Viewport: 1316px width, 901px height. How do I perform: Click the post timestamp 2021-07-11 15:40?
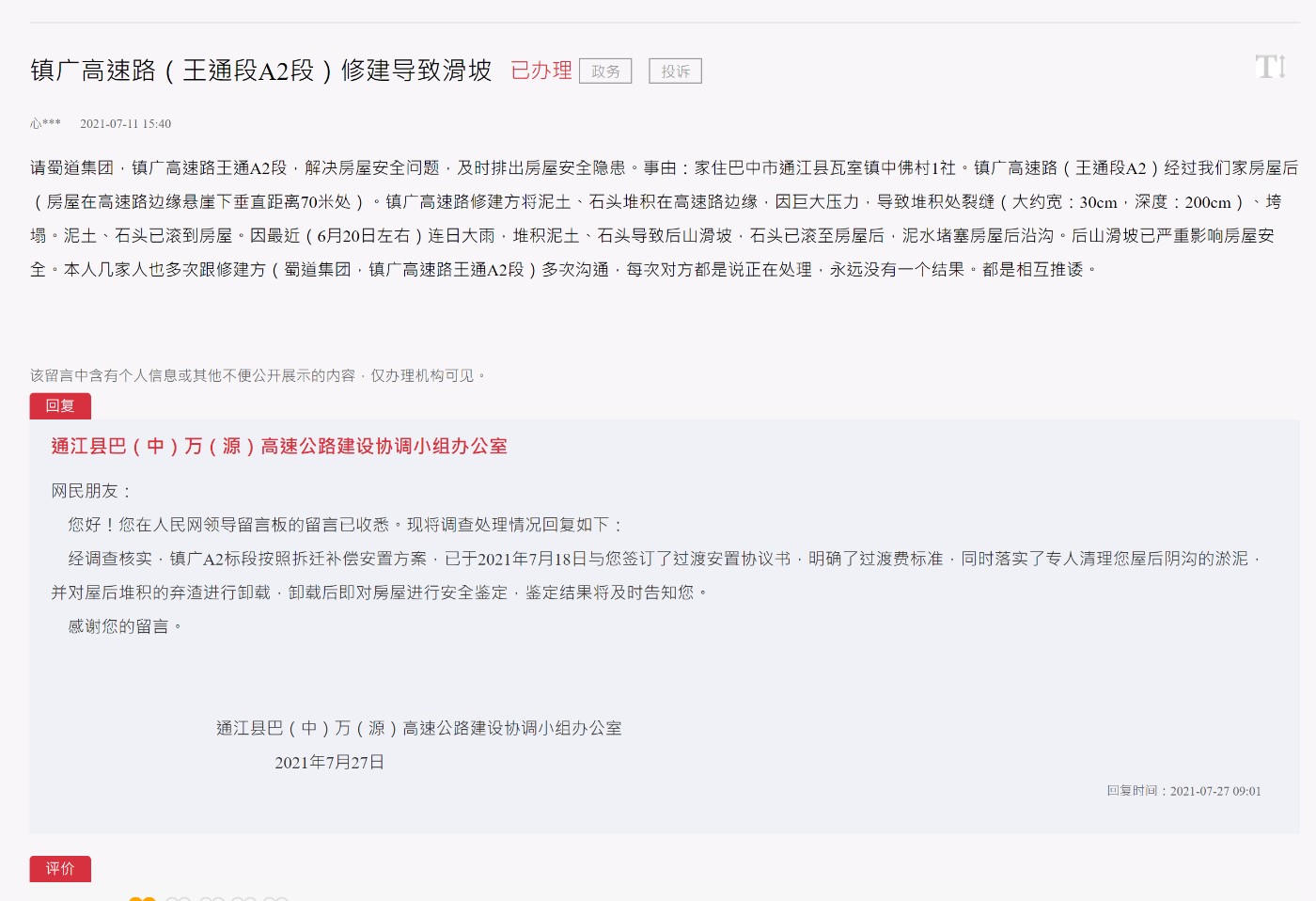125,123
